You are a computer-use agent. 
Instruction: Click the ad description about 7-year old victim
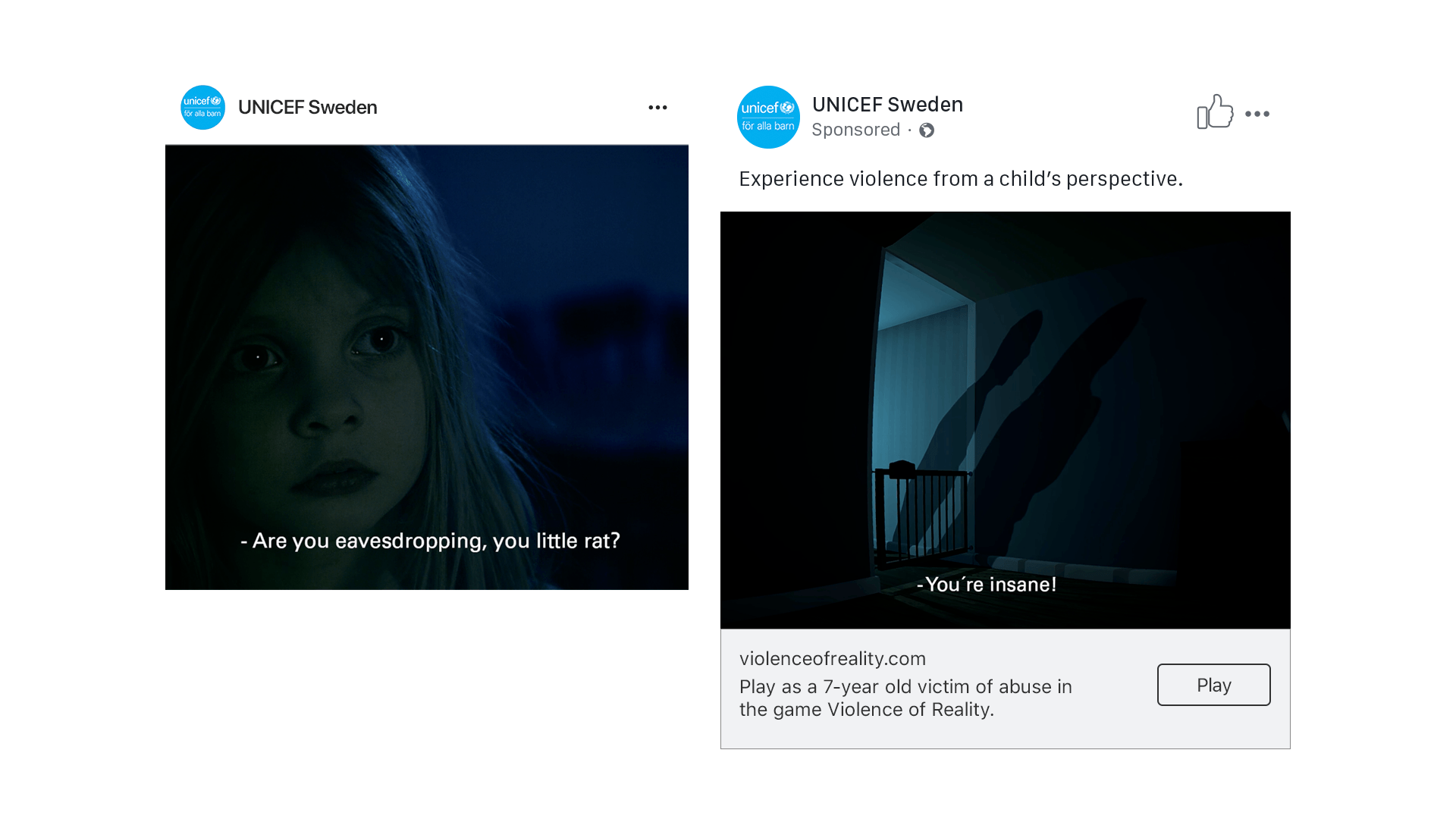click(x=905, y=698)
